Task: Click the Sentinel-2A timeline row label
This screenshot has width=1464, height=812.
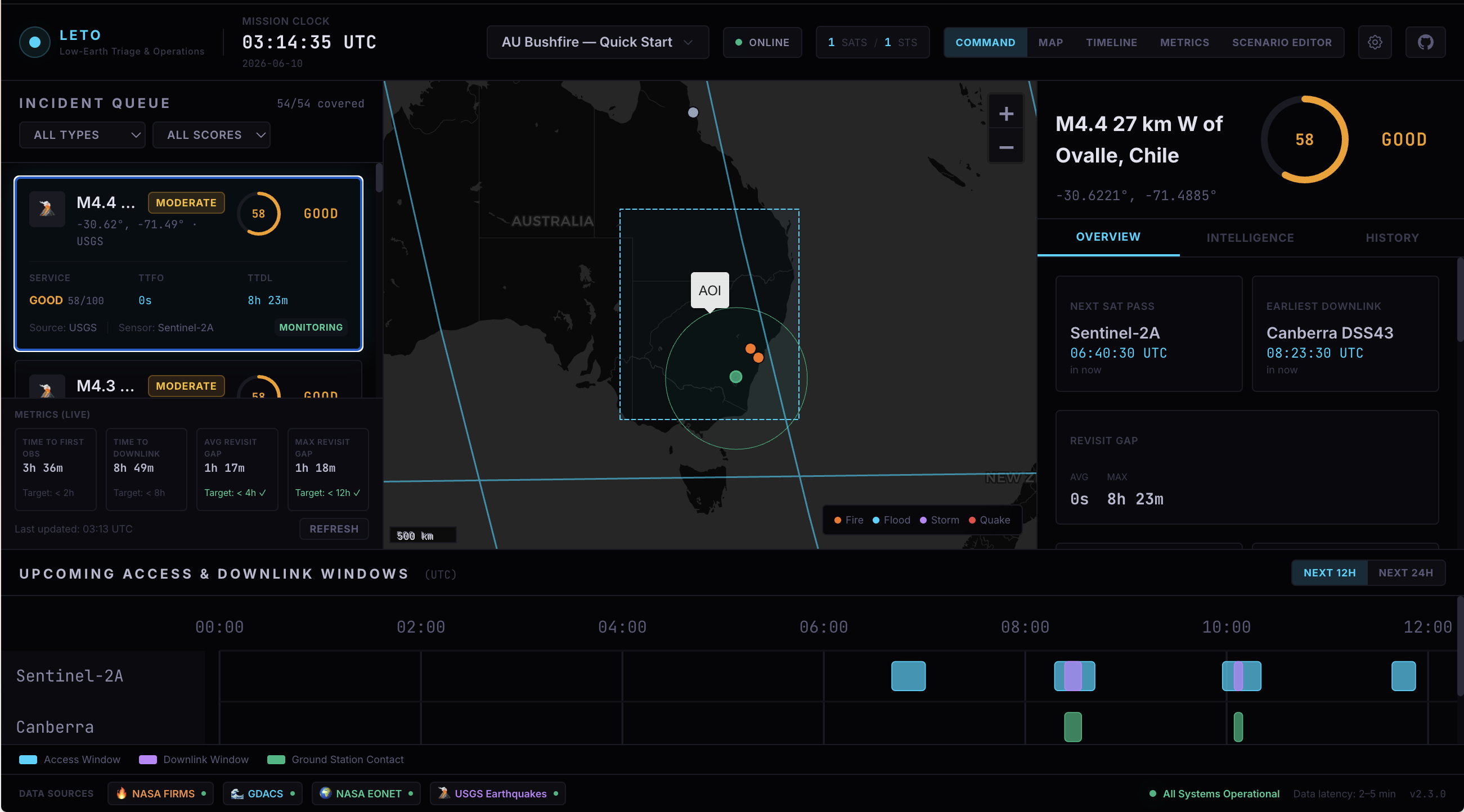Action: click(x=69, y=676)
